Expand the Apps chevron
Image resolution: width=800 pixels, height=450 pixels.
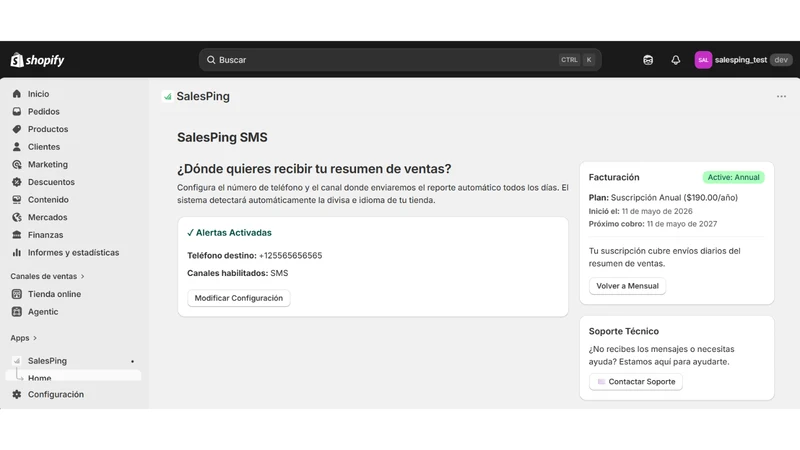35,338
